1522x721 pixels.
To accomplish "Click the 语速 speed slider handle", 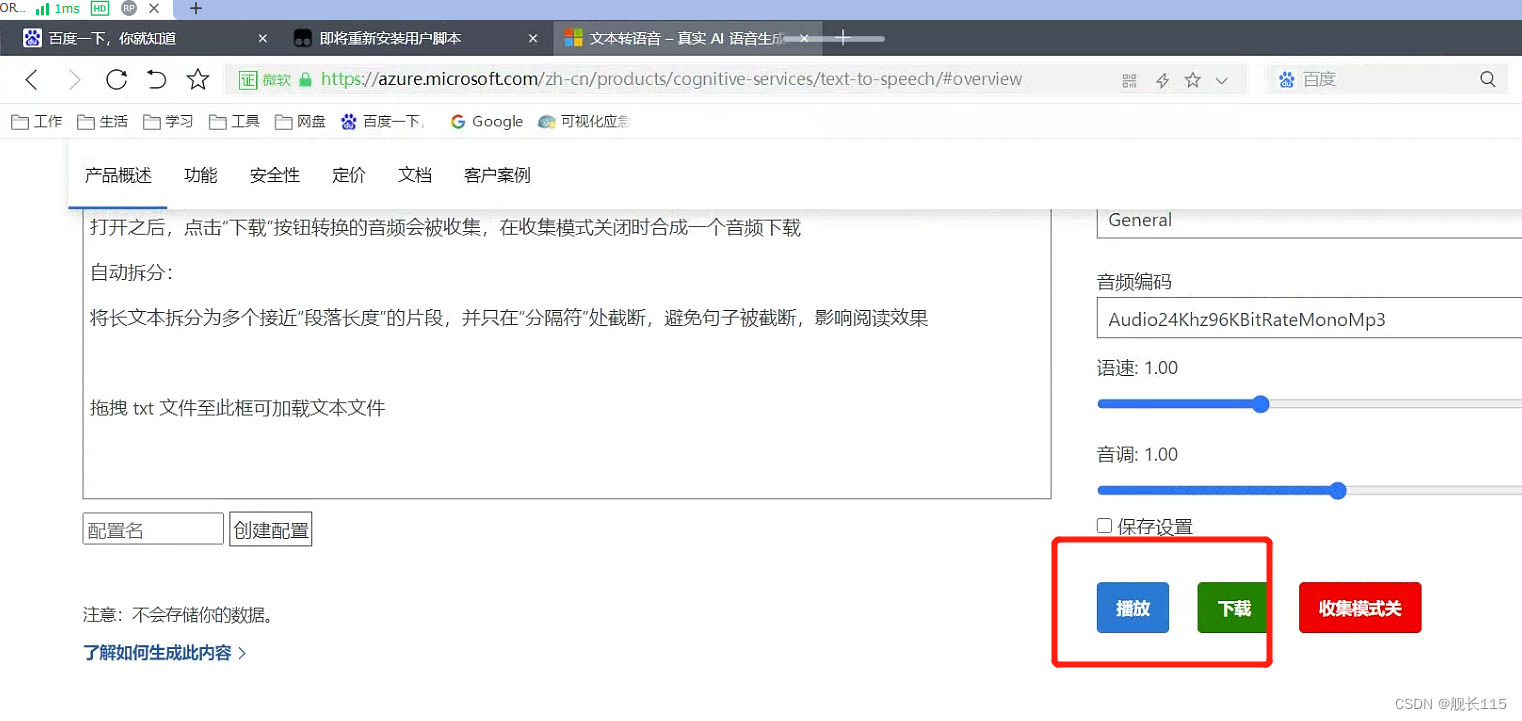I will (x=1260, y=404).
